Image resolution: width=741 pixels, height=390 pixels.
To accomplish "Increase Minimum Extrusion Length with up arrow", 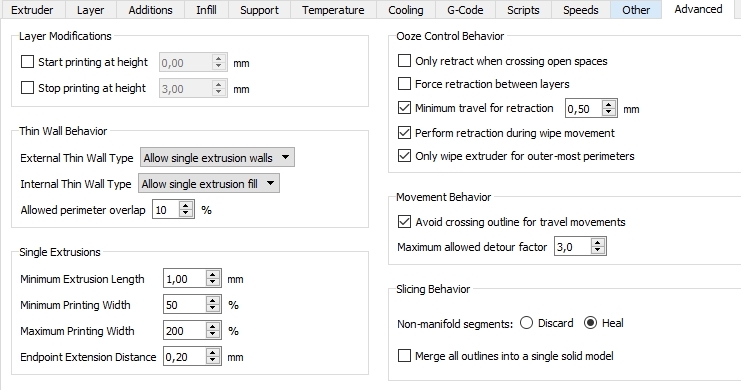I will pyautogui.click(x=213, y=275).
